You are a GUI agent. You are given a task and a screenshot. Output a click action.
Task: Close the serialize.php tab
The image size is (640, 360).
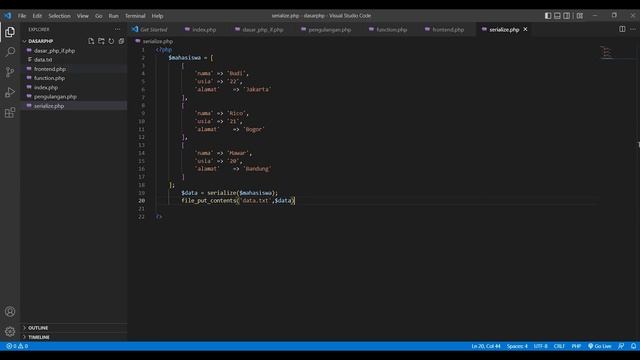point(525,29)
